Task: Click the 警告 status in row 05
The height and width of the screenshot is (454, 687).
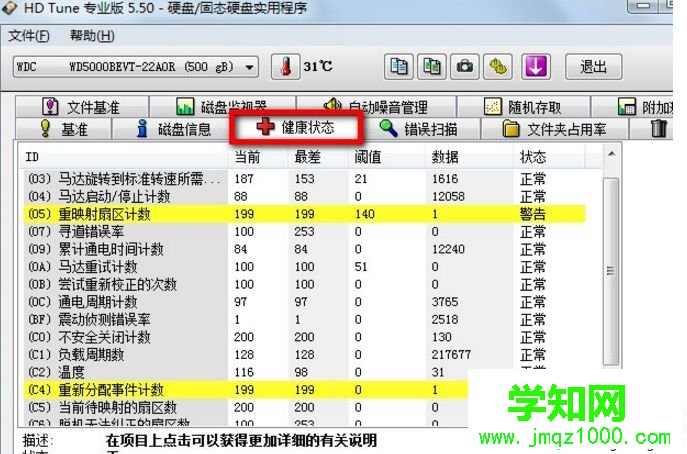Action: [533, 214]
